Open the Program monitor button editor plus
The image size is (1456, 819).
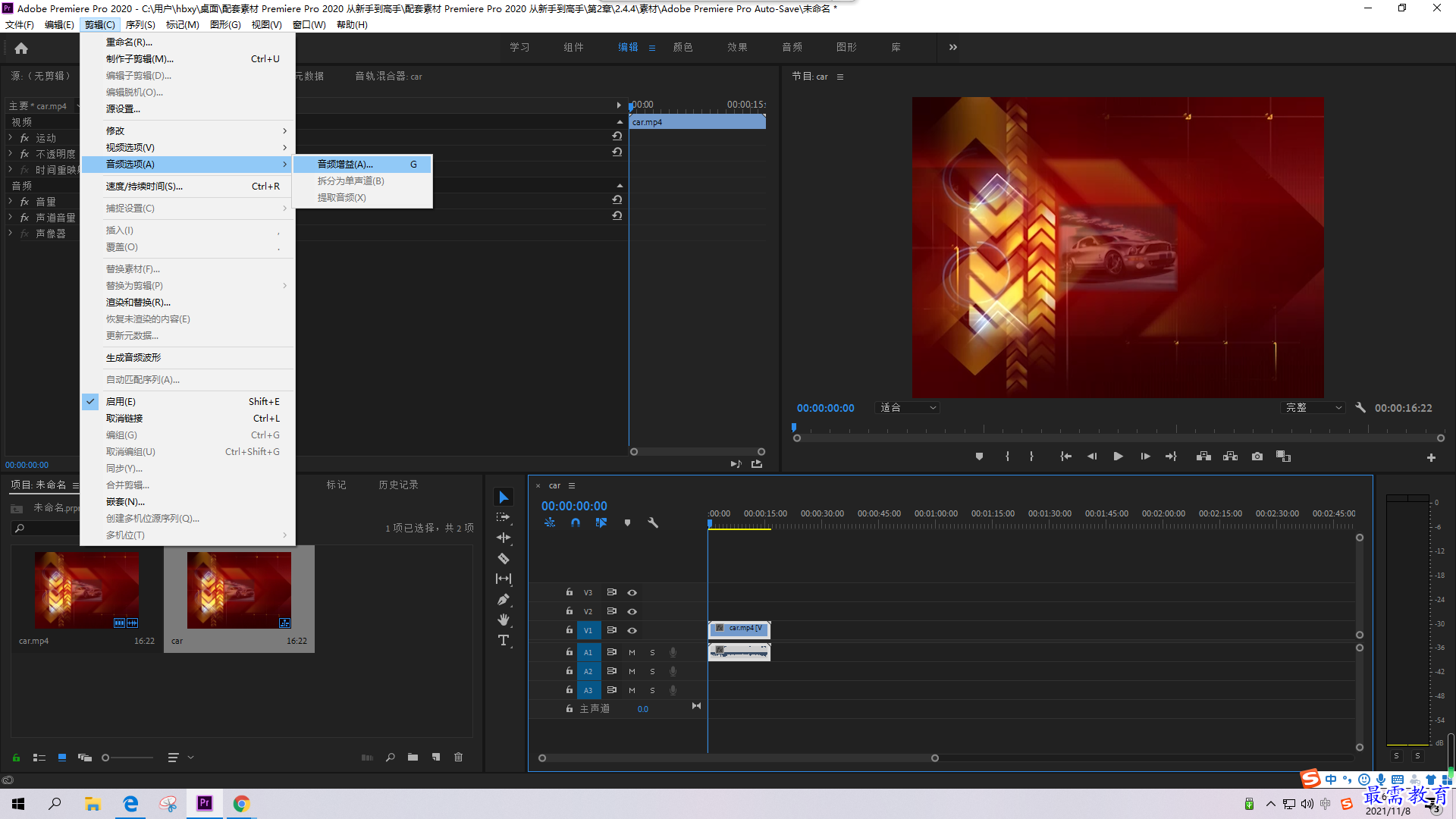coord(1431,457)
